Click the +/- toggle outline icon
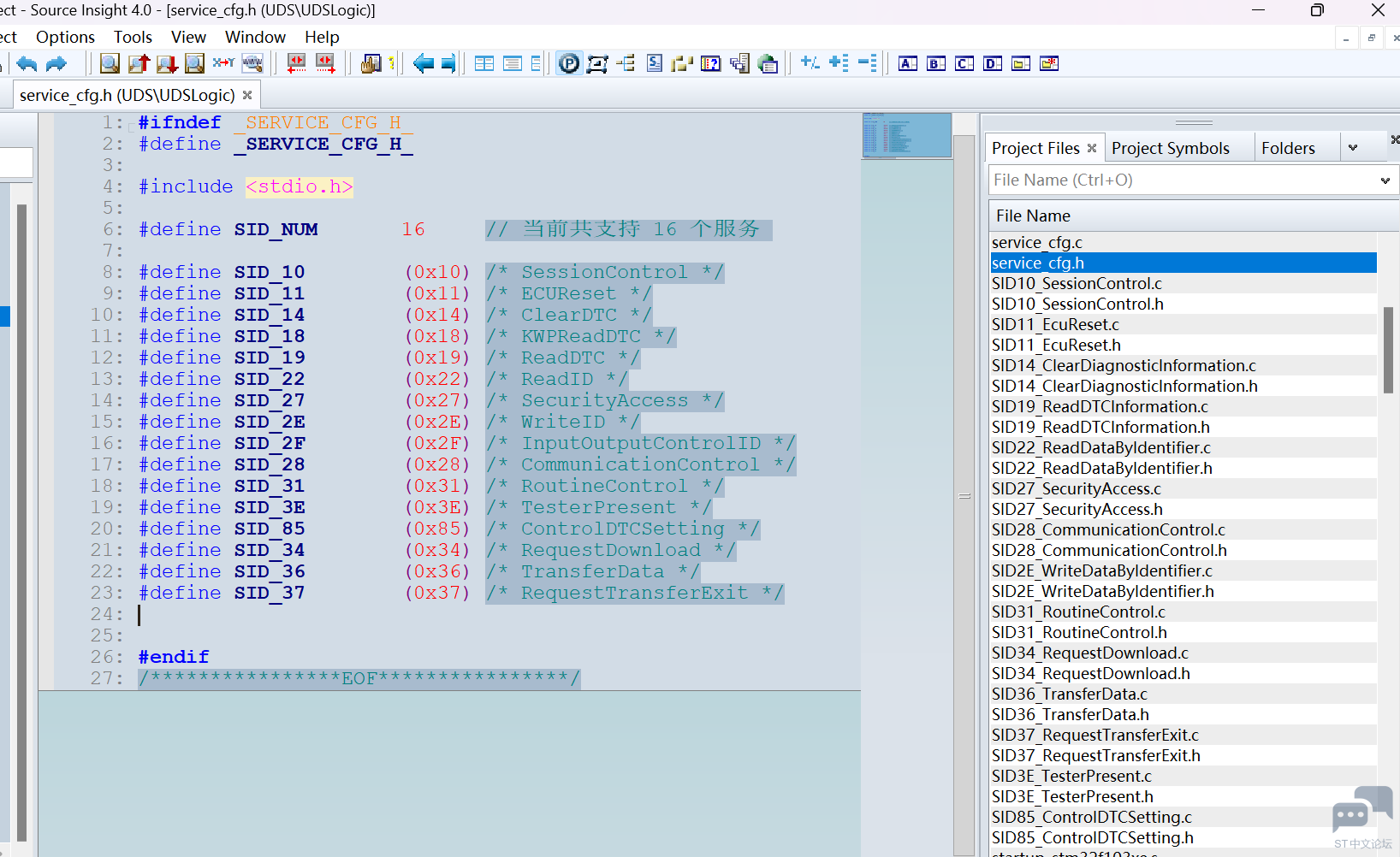Screen dimensions: 1400x857 tap(810, 62)
